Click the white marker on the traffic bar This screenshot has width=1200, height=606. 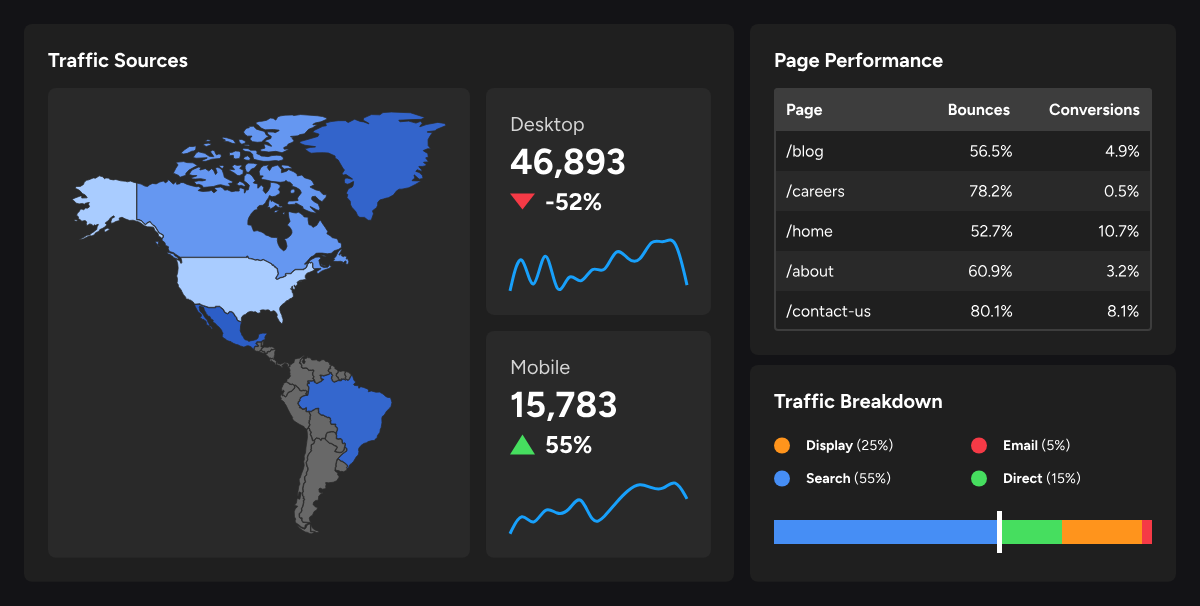[999, 530]
